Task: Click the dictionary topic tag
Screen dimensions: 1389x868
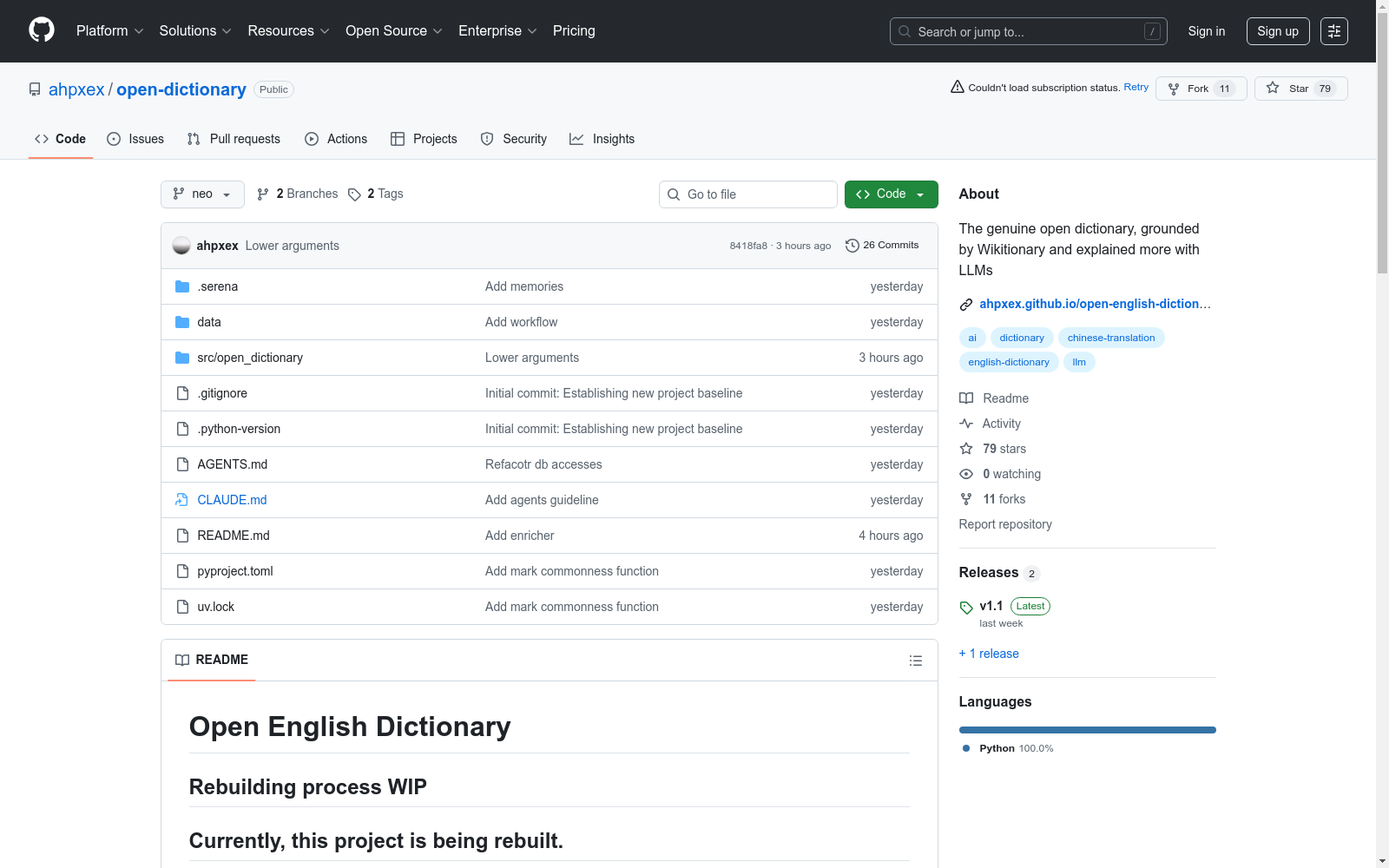Action: tap(1022, 338)
